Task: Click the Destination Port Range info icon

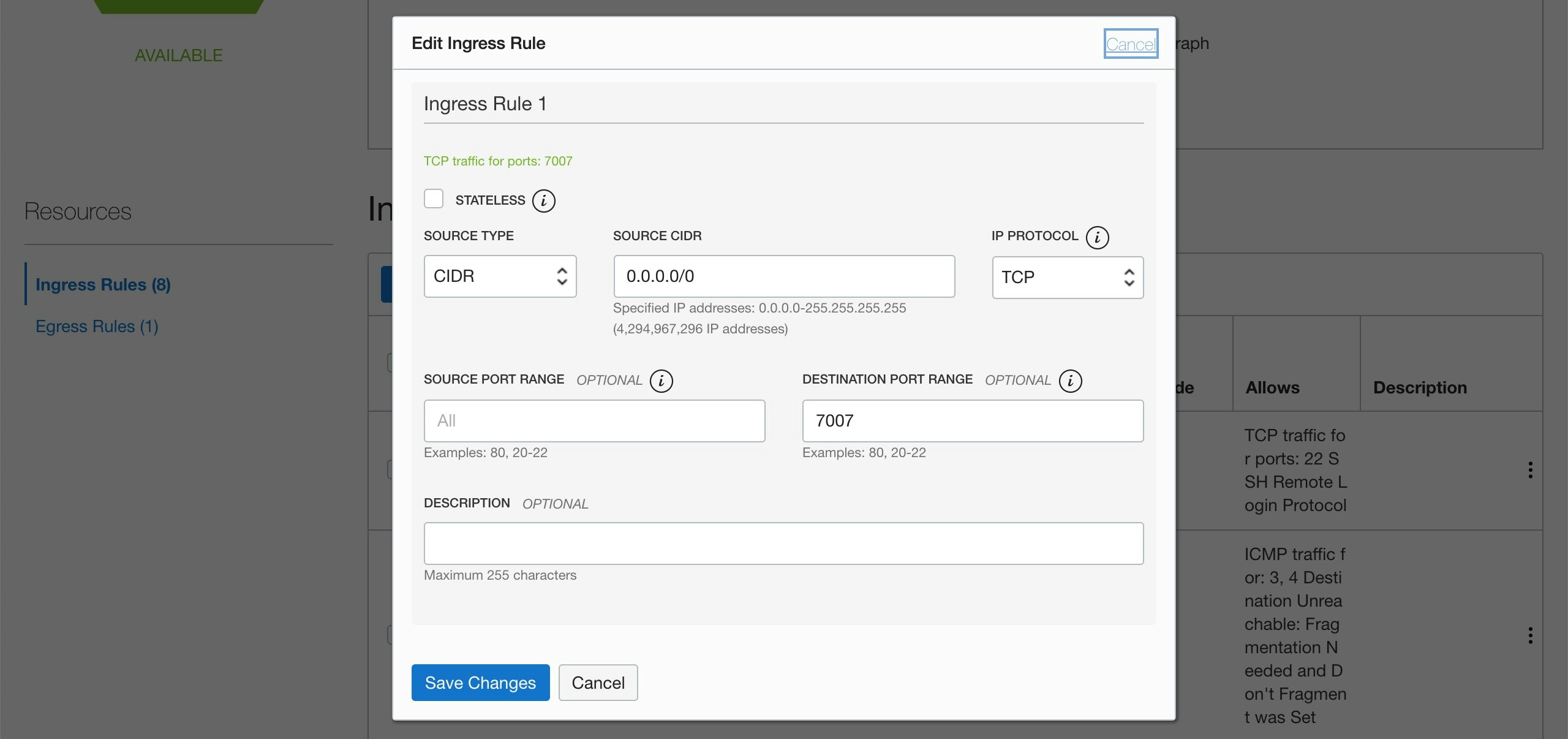Action: click(x=1070, y=381)
